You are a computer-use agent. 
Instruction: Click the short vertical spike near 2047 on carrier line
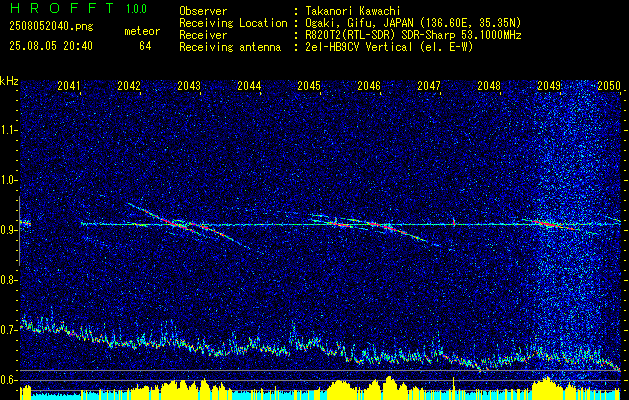coord(454,222)
